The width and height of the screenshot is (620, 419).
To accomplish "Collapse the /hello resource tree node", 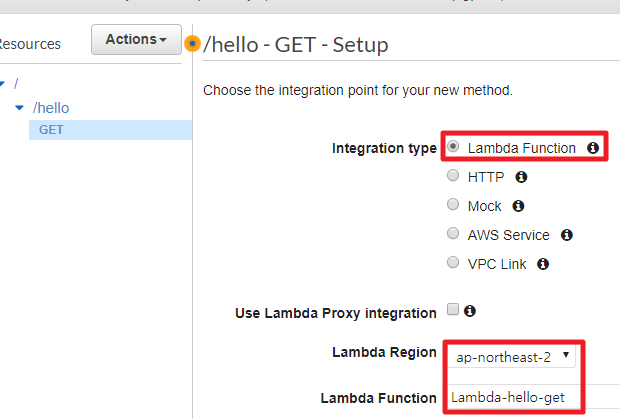I will 19,108.
